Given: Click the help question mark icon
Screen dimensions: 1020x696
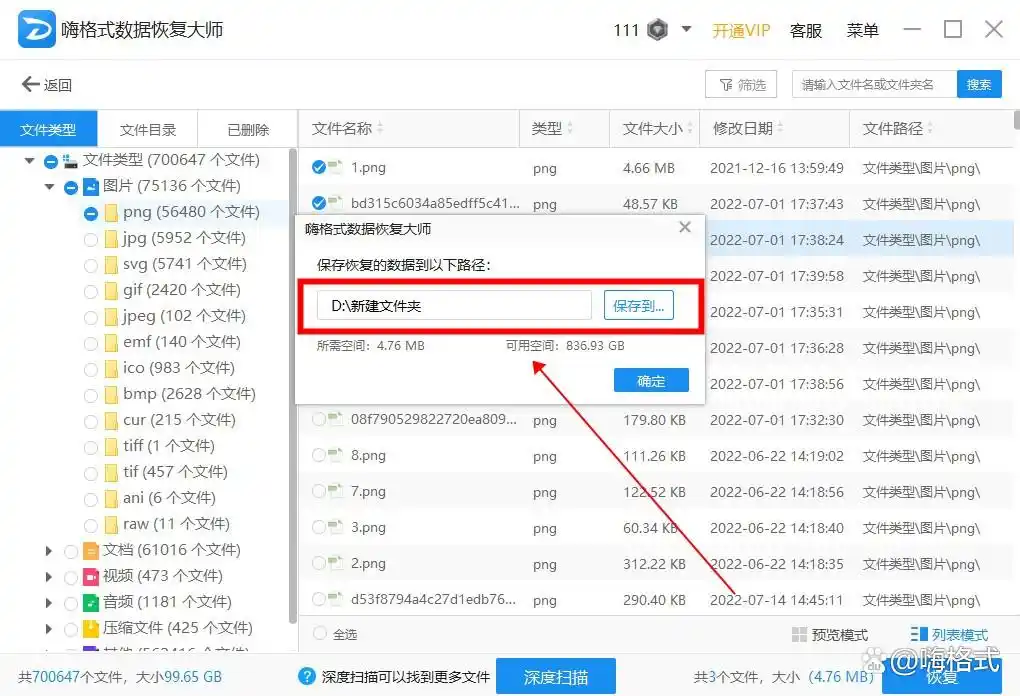Looking at the screenshot, I should (306, 676).
